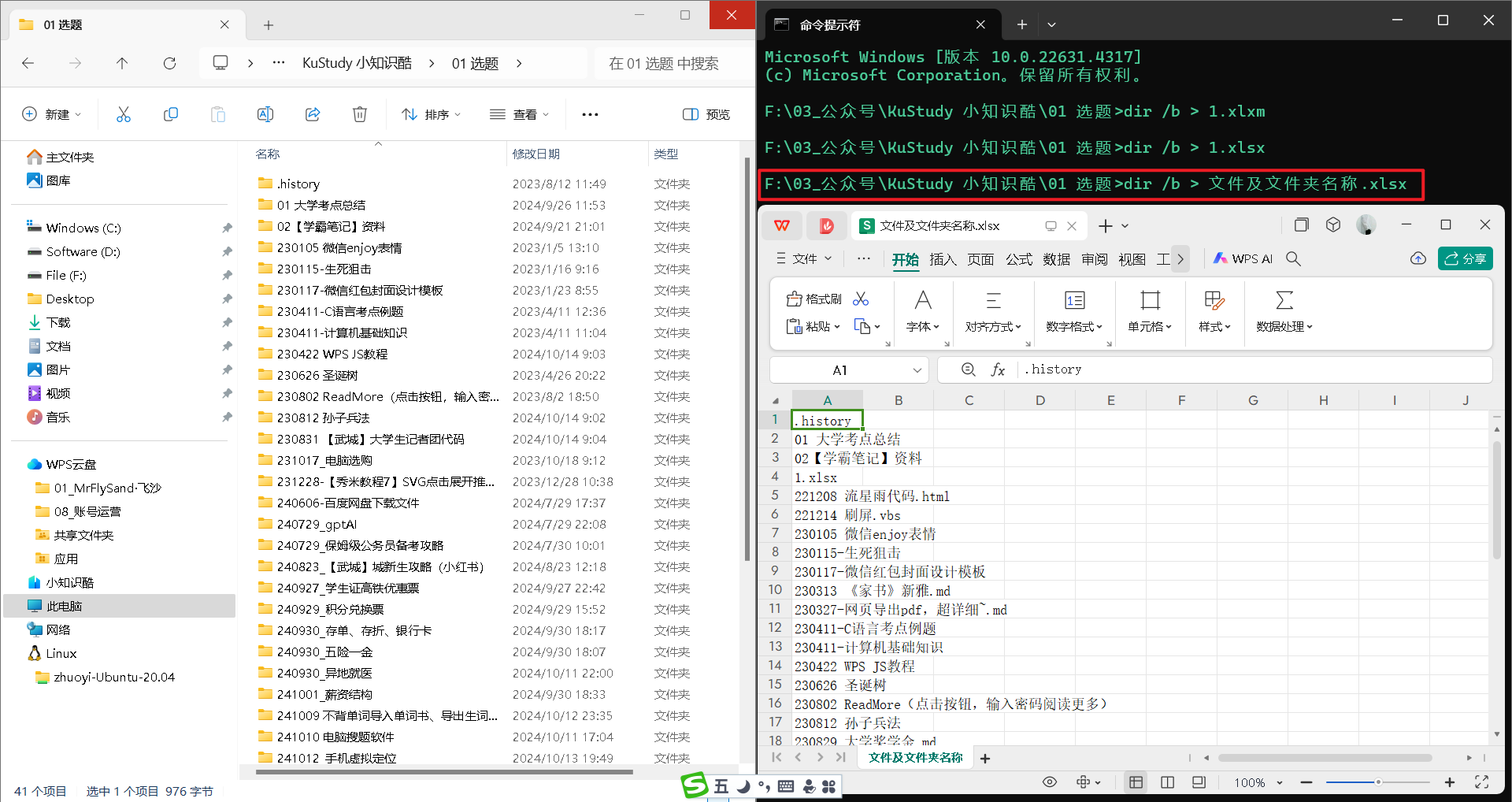Viewport: 1512px width, 802px height.
Task: Open the user avatar in WPS title bar
Action: pos(1366,225)
